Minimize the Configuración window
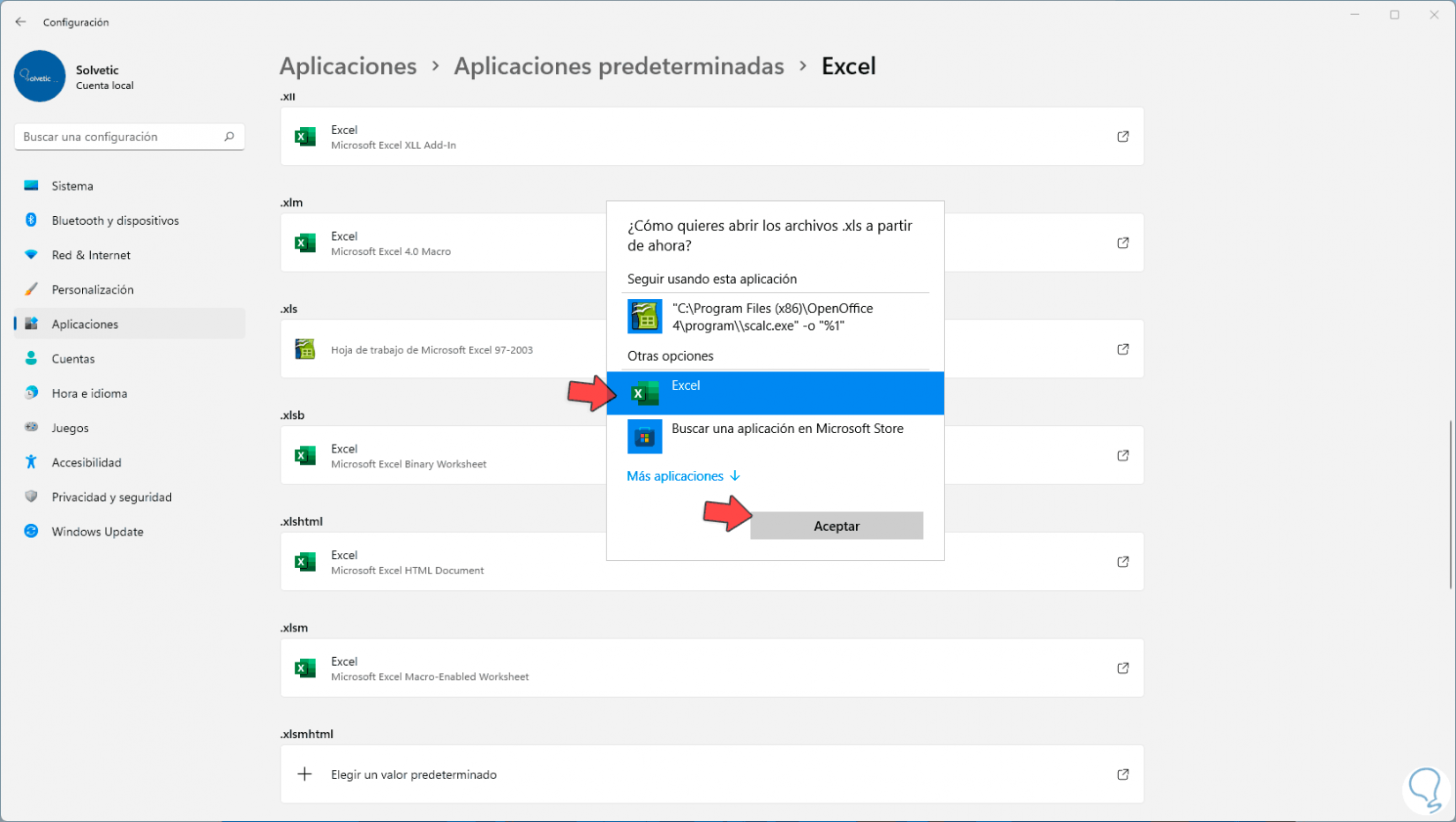This screenshot has height=822, width=1456. [1355, 15]
